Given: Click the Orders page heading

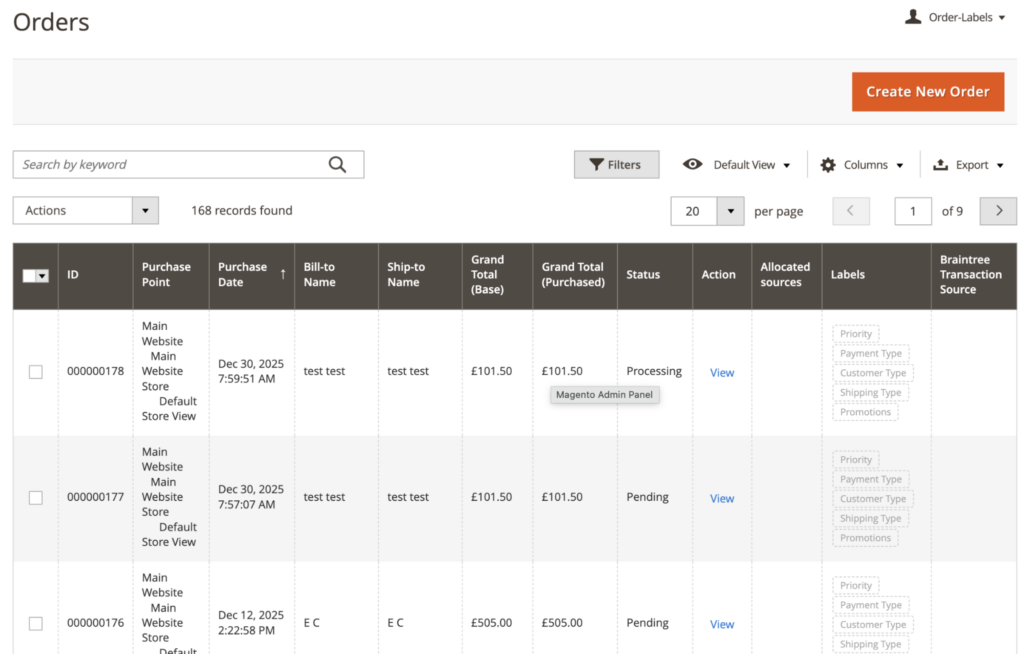Looking at the screenshot, I should tap(51, 22).
